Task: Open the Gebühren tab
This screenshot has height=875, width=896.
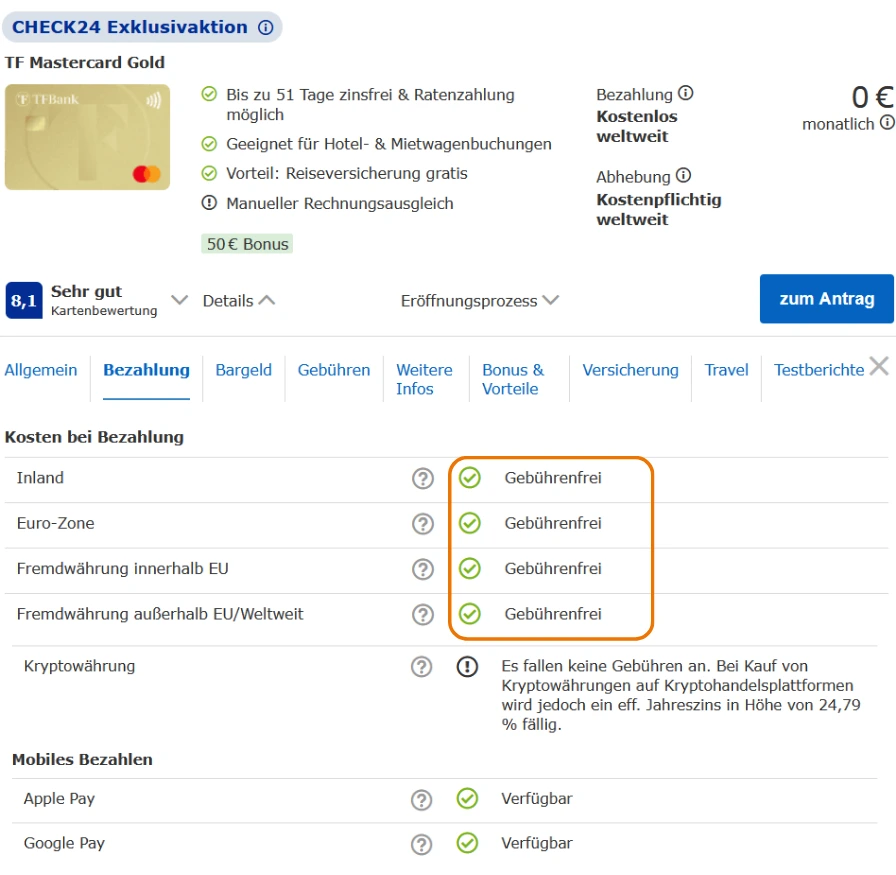Action: tap(334, 370)
